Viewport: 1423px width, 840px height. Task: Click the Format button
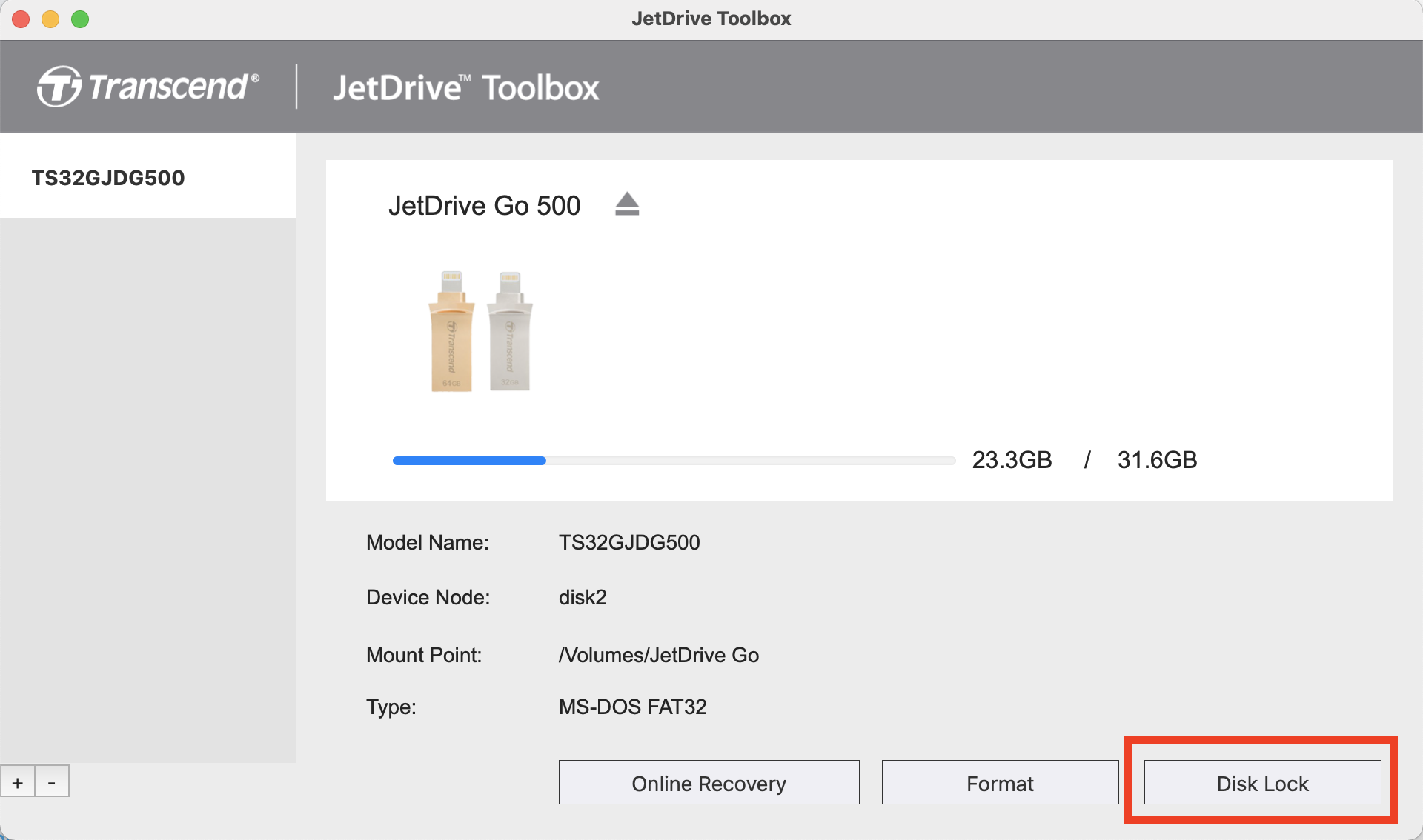(1000, 782)
